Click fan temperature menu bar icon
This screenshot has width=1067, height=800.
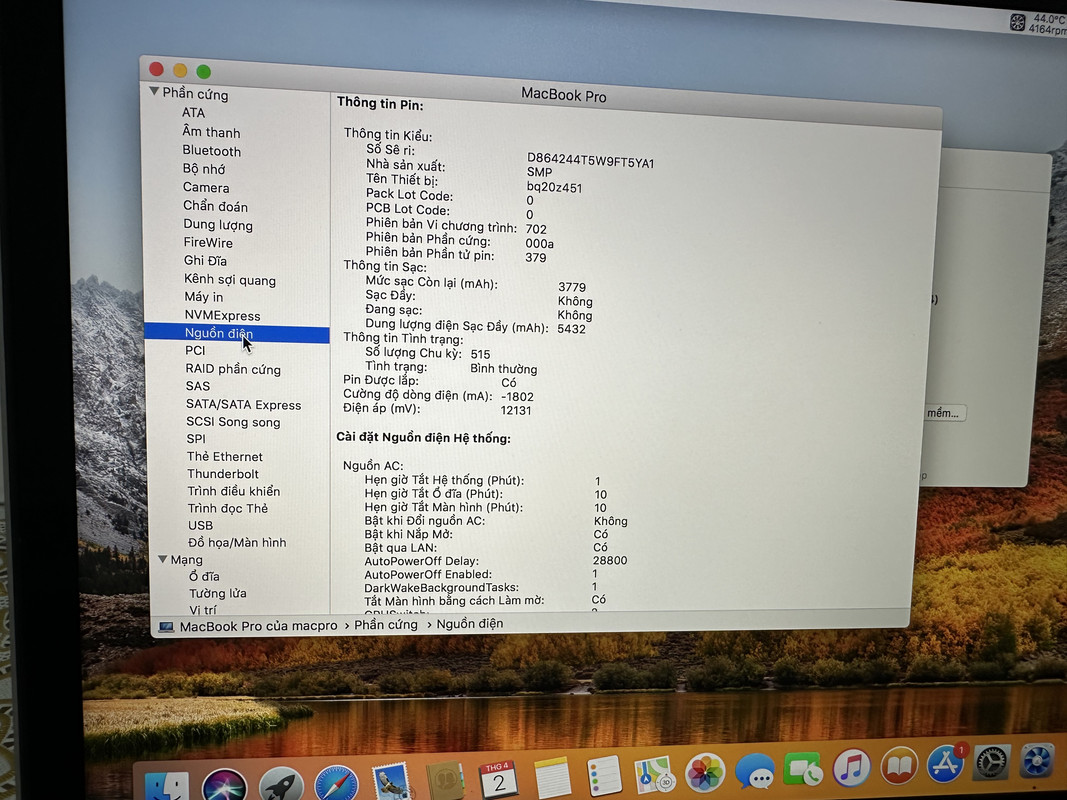1017,22
